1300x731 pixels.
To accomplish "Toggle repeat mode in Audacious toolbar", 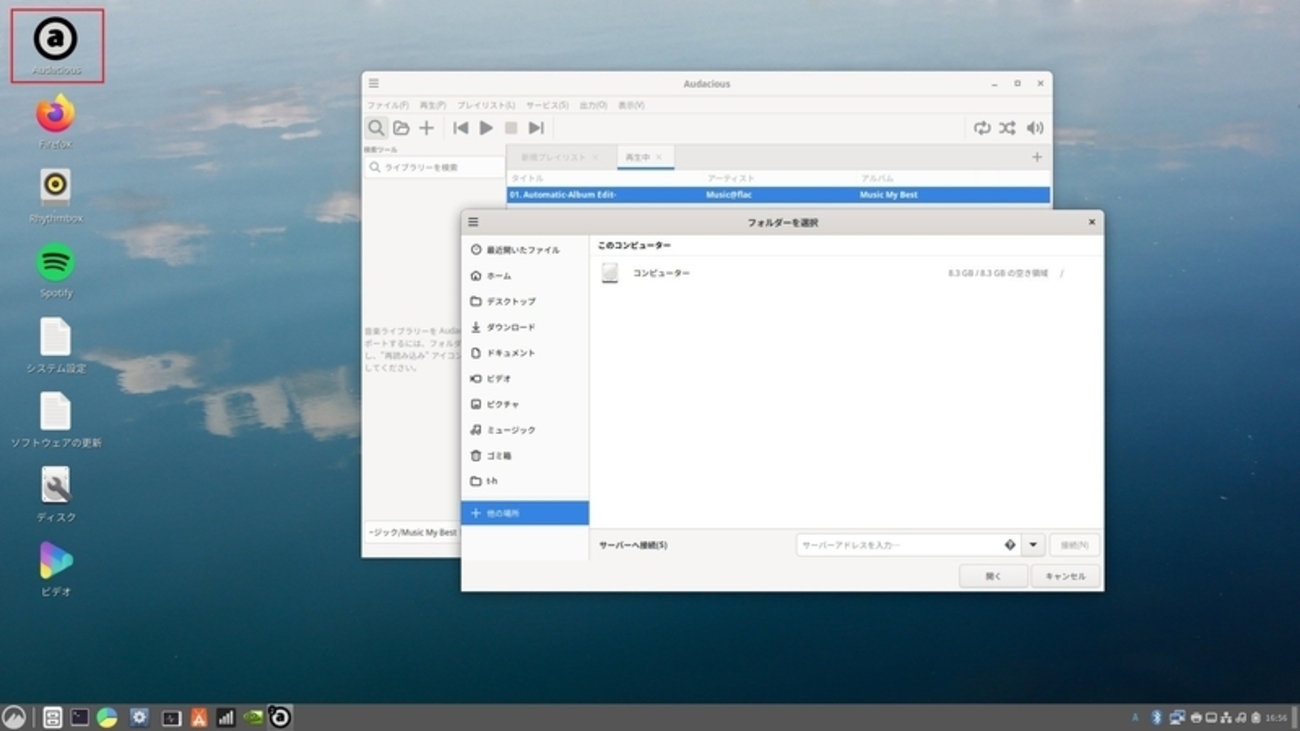I will click(982, 128).
